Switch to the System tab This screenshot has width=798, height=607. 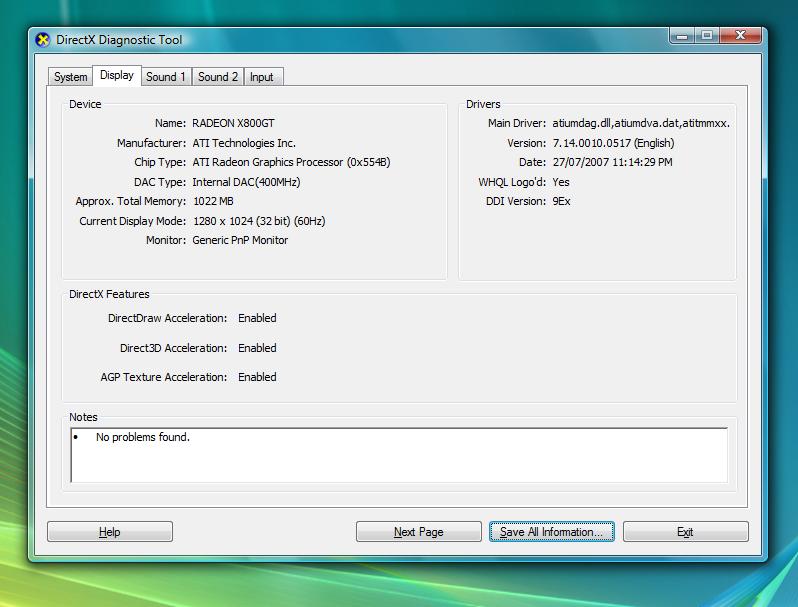(70, 77)
